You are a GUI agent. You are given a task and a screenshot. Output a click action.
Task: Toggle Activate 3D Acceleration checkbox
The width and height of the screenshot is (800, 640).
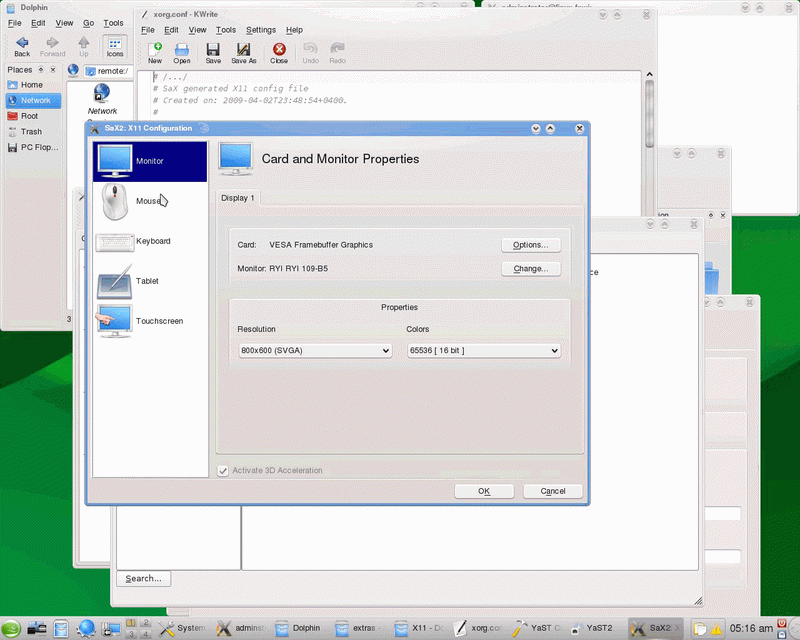click(x=223, y=471)
